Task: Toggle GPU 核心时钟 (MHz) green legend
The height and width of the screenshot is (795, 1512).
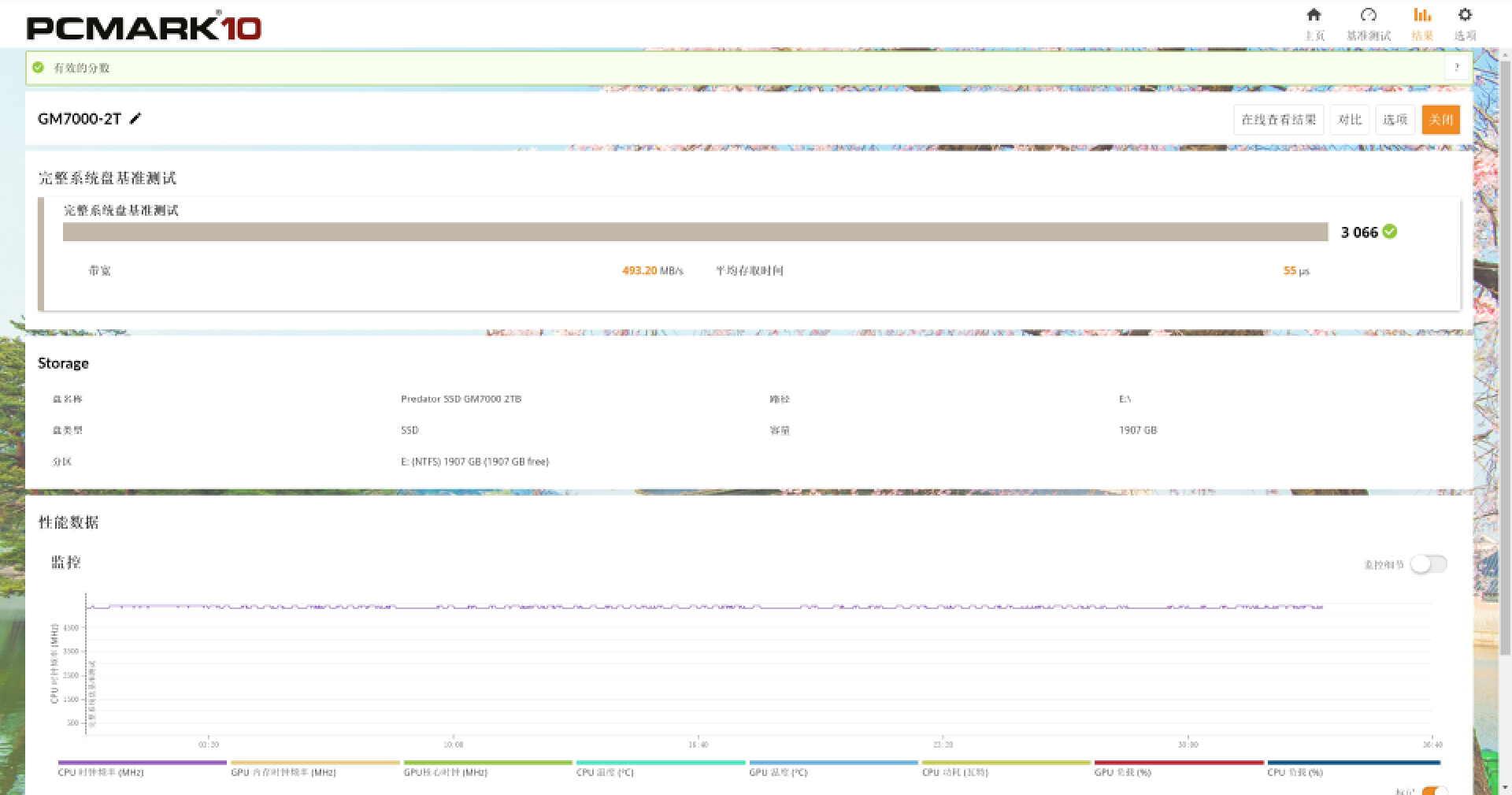Action: tap(487, 767)
